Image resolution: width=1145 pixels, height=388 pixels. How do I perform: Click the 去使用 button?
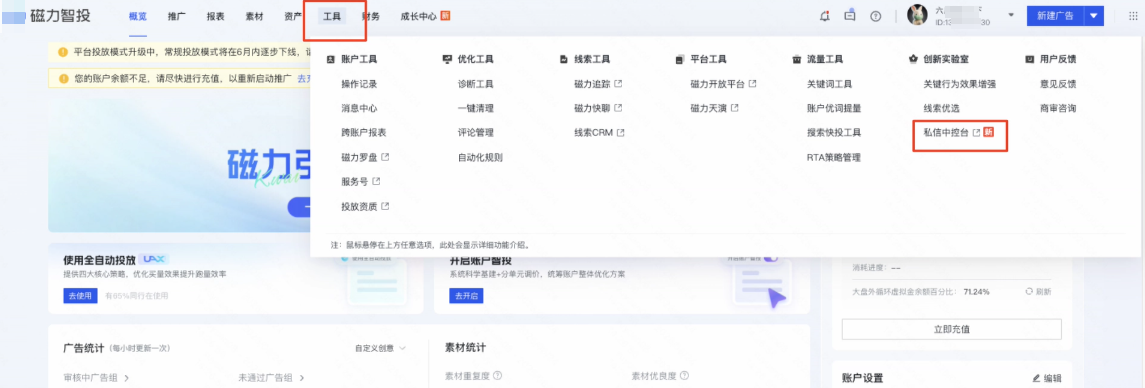pyautogui.click(x=80, y=296)
